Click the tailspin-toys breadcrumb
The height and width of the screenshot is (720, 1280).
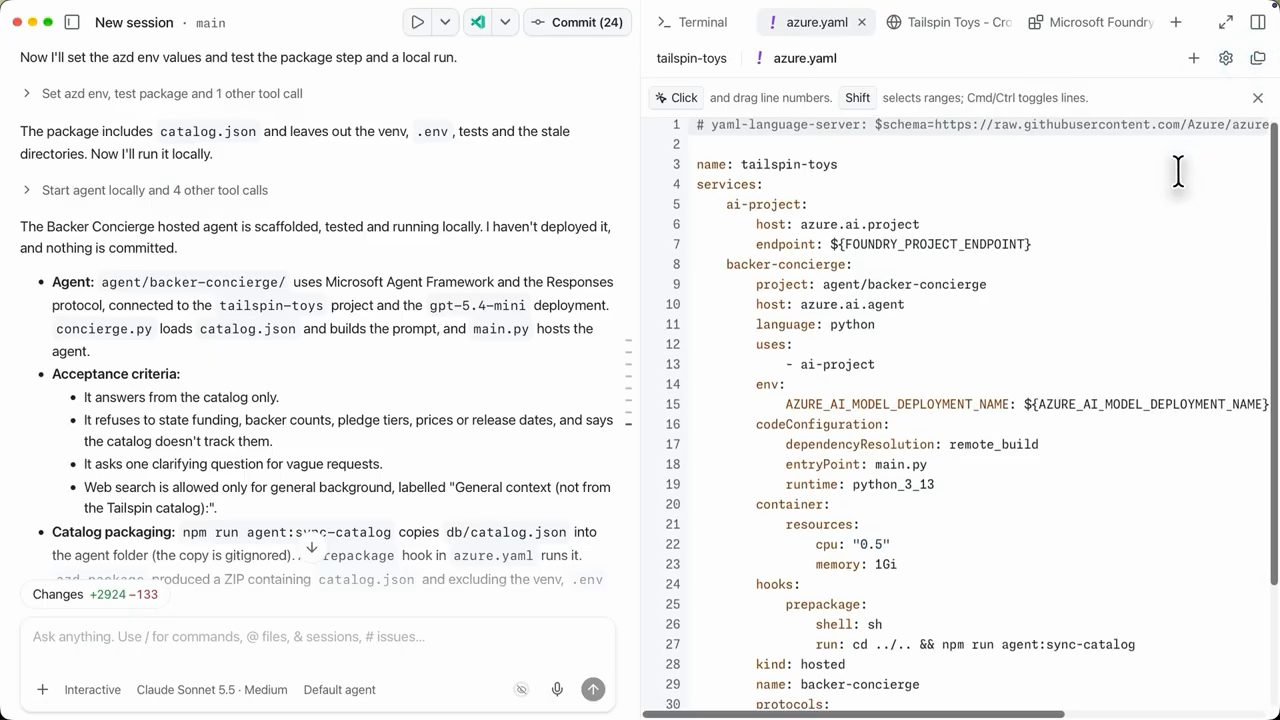click(x=691, y=58)
